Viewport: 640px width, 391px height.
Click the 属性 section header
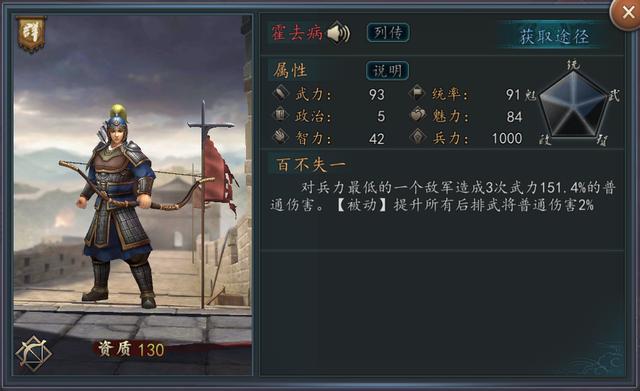click(x=290, y=71)
